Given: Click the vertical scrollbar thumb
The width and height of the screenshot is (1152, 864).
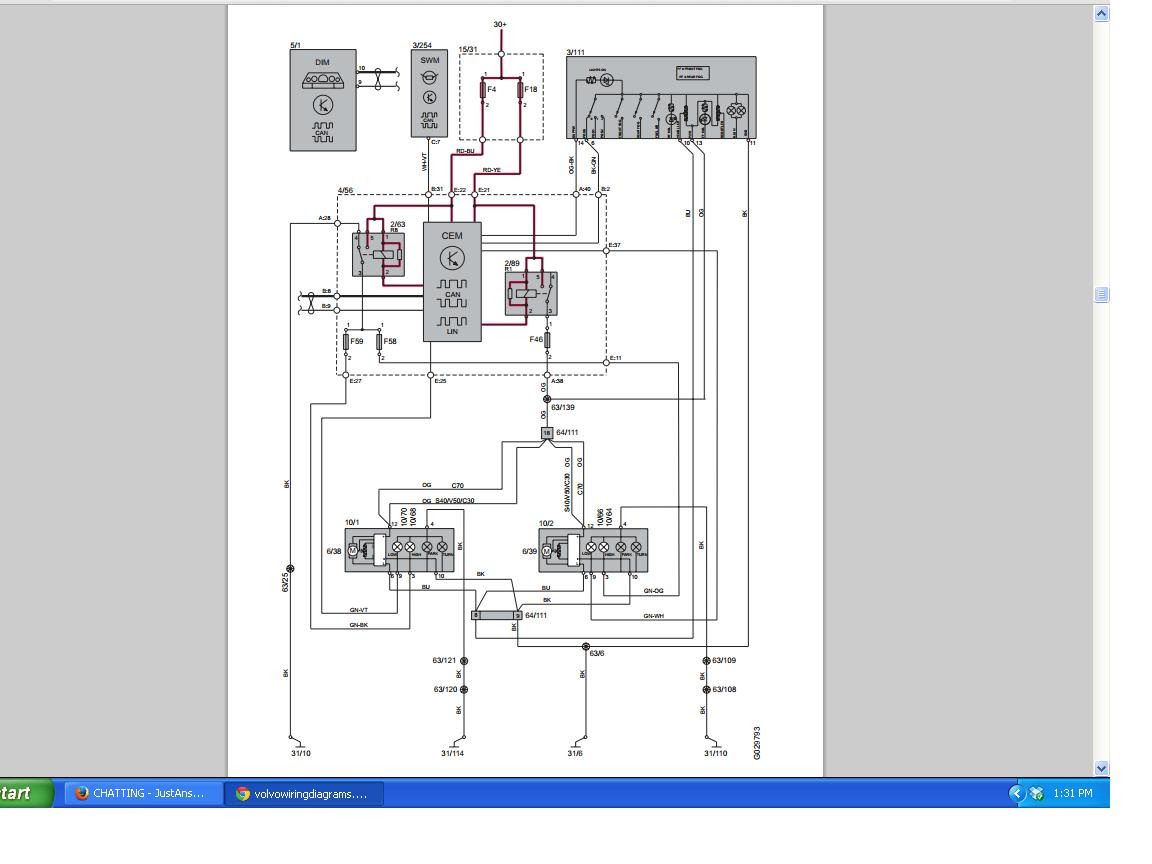Looking at the screenshot, I should pos(1101,295).
